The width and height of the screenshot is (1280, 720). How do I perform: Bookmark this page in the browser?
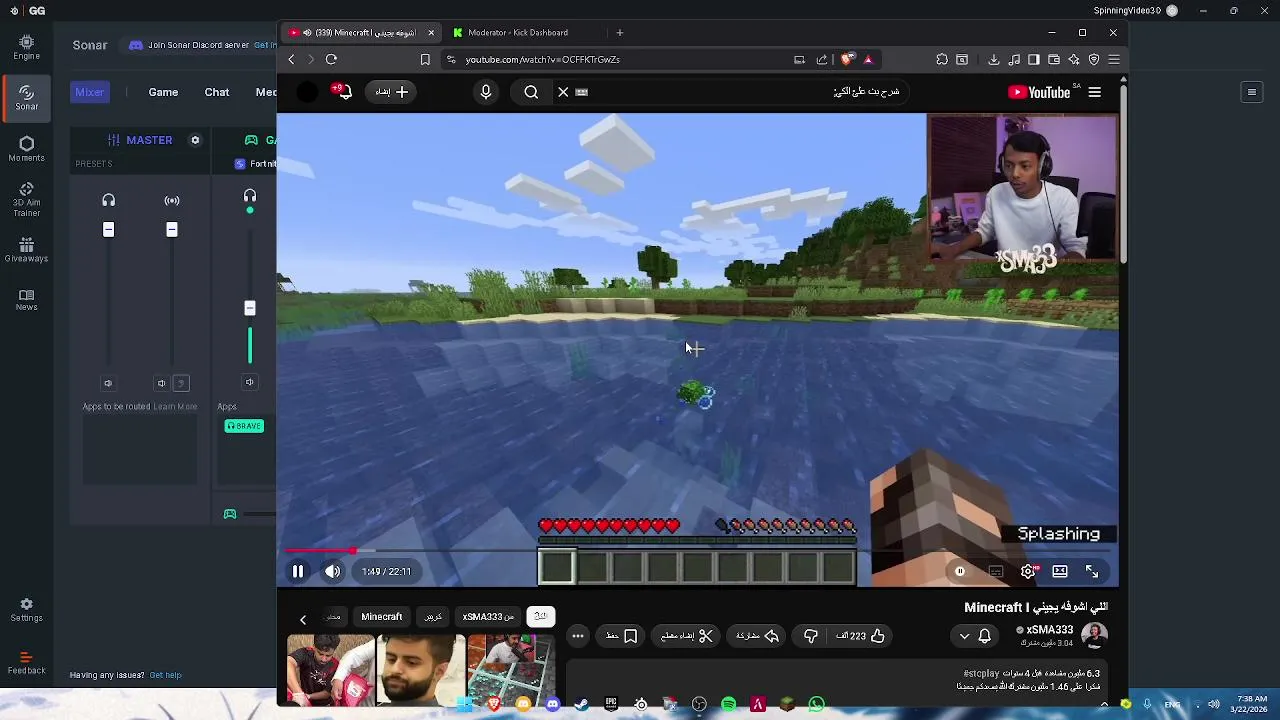425,60
